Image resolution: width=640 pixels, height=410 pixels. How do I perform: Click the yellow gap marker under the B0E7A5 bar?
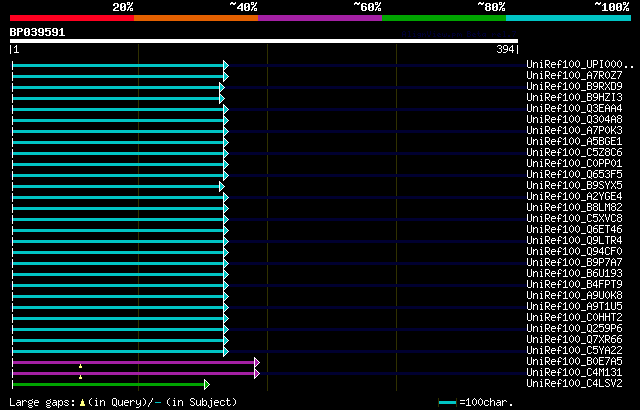click(x=80, y=366)
